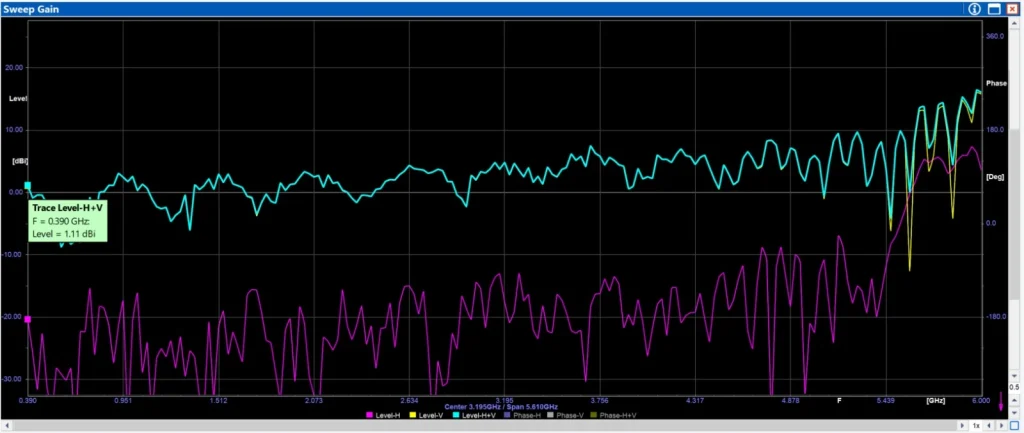Maximize the Sweep Gain panel window
The width and height of the screenshot is (1024, 433).
pos(994,8)
